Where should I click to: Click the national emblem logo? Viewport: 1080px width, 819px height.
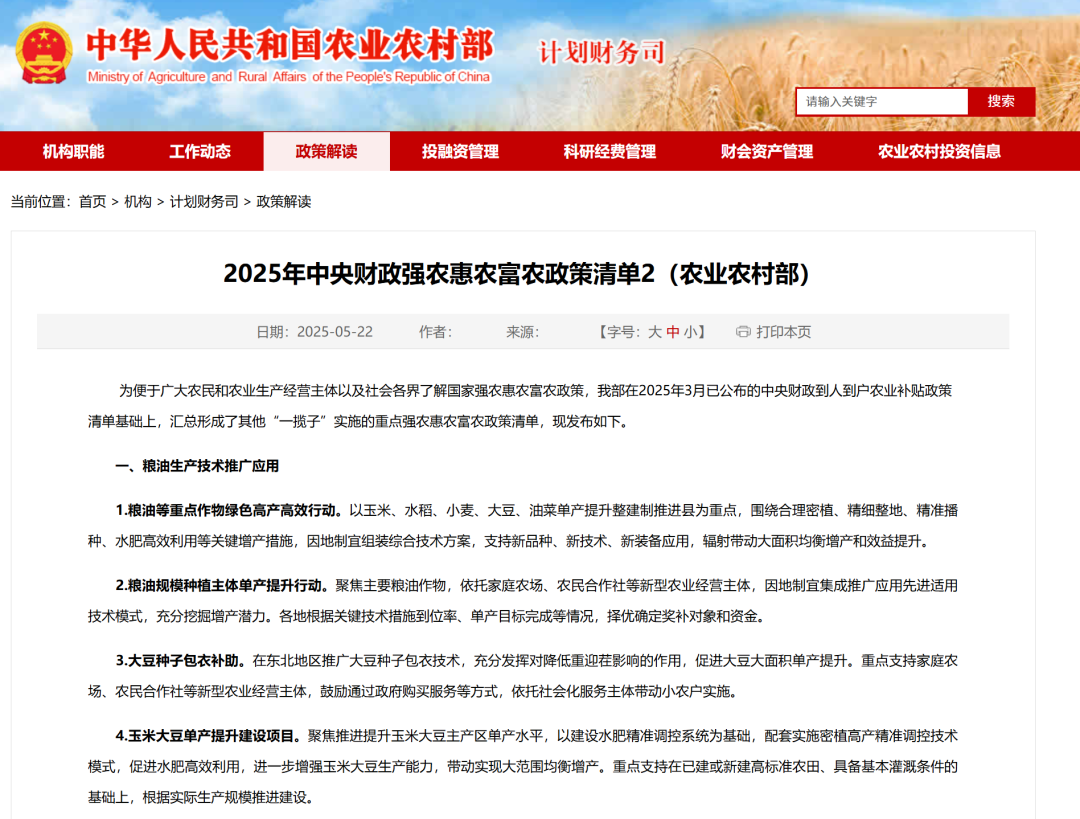(42, 55)
